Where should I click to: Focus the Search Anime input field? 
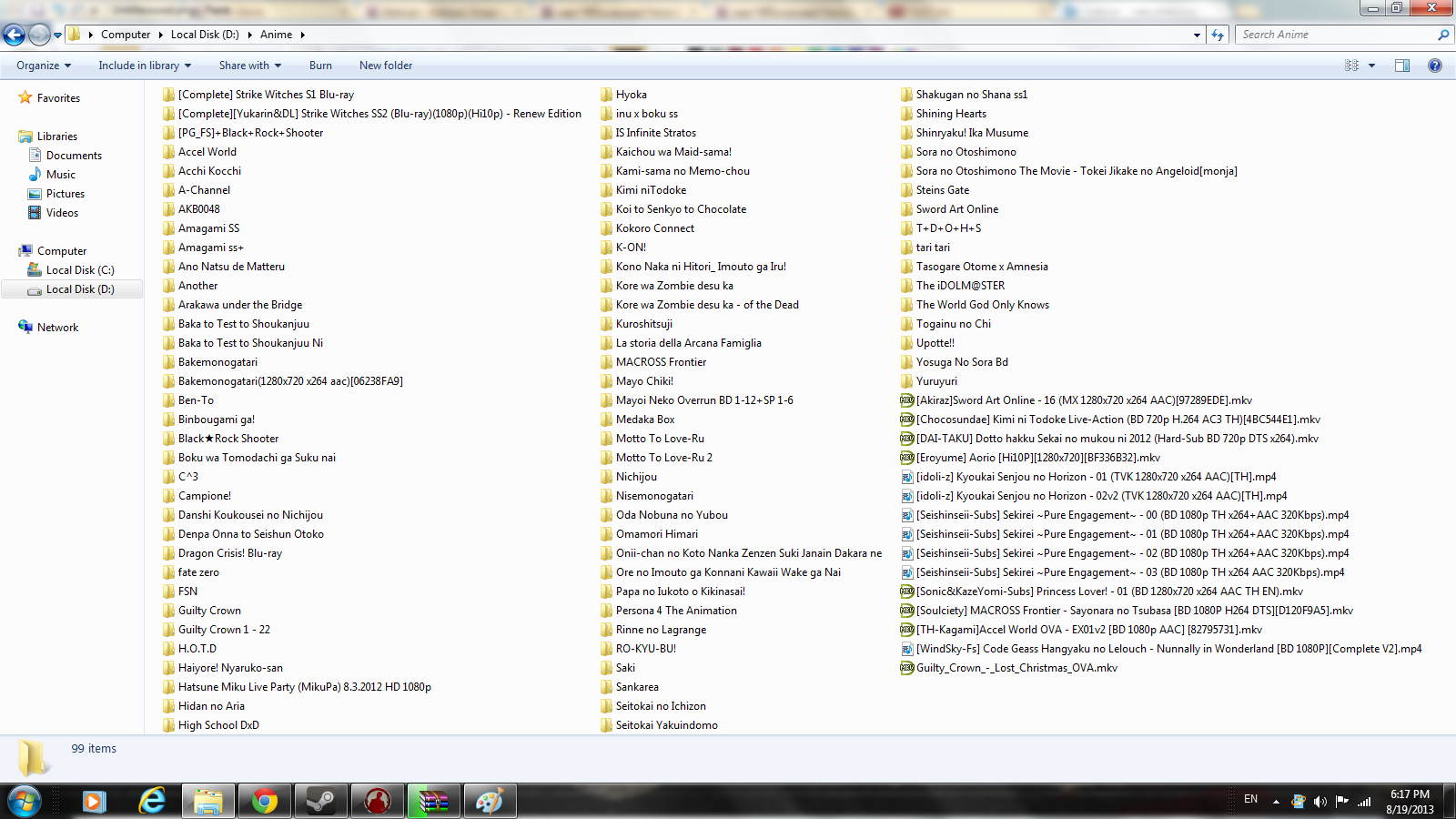[1335, 35]
